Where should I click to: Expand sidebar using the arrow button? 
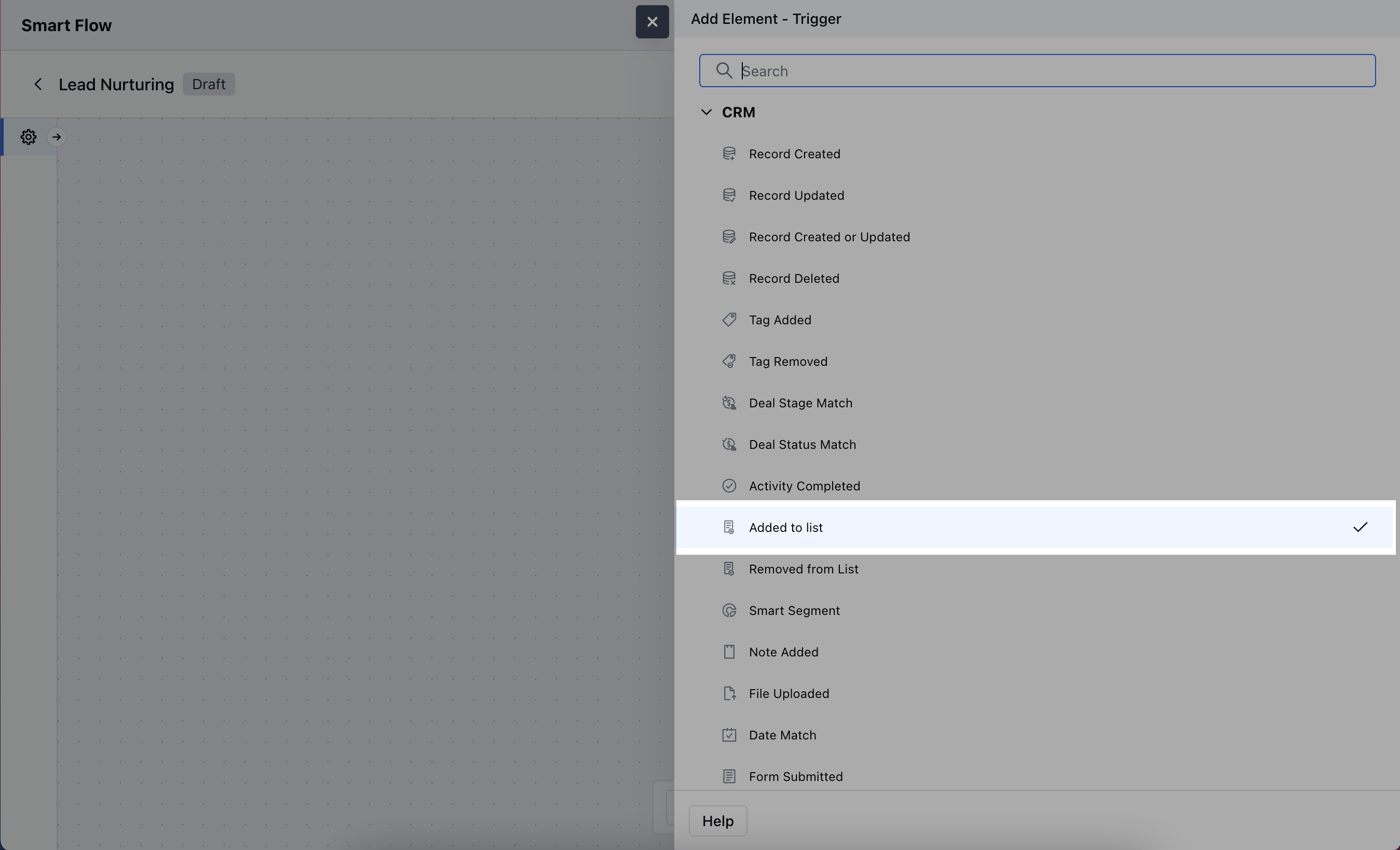coord(56,137)
